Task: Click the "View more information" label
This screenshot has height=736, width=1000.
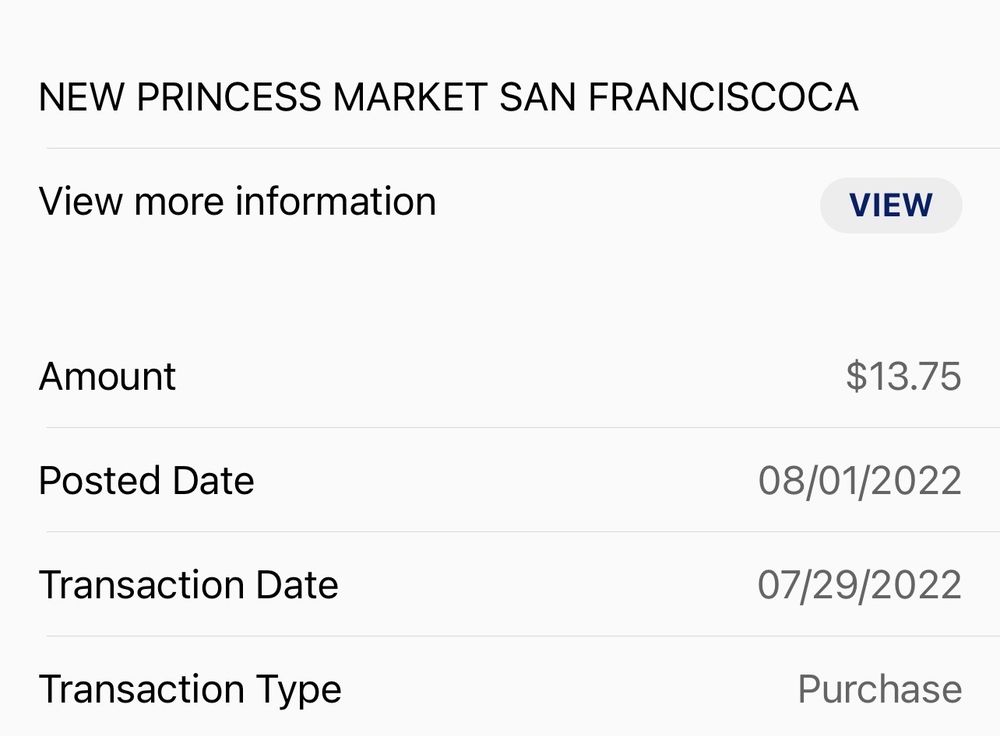Action: pyautogui.click(x=237, y=202)
